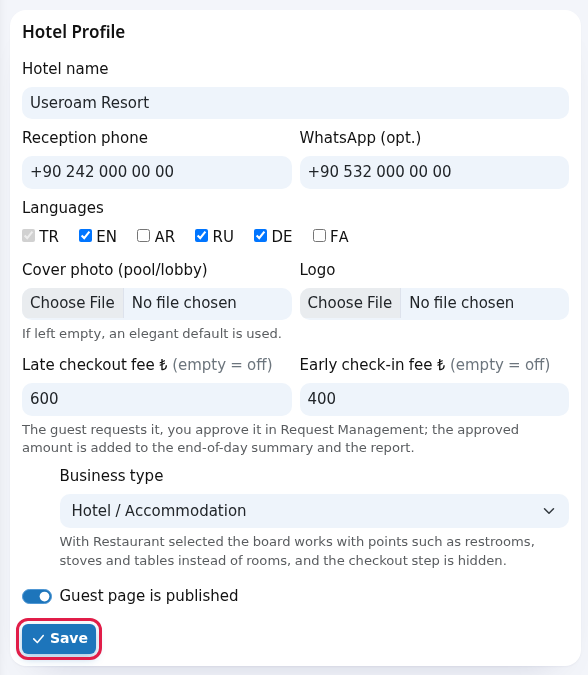Choose a file for Logo
588x675 pixels.
pyautogui.click(x=350, y=303)
